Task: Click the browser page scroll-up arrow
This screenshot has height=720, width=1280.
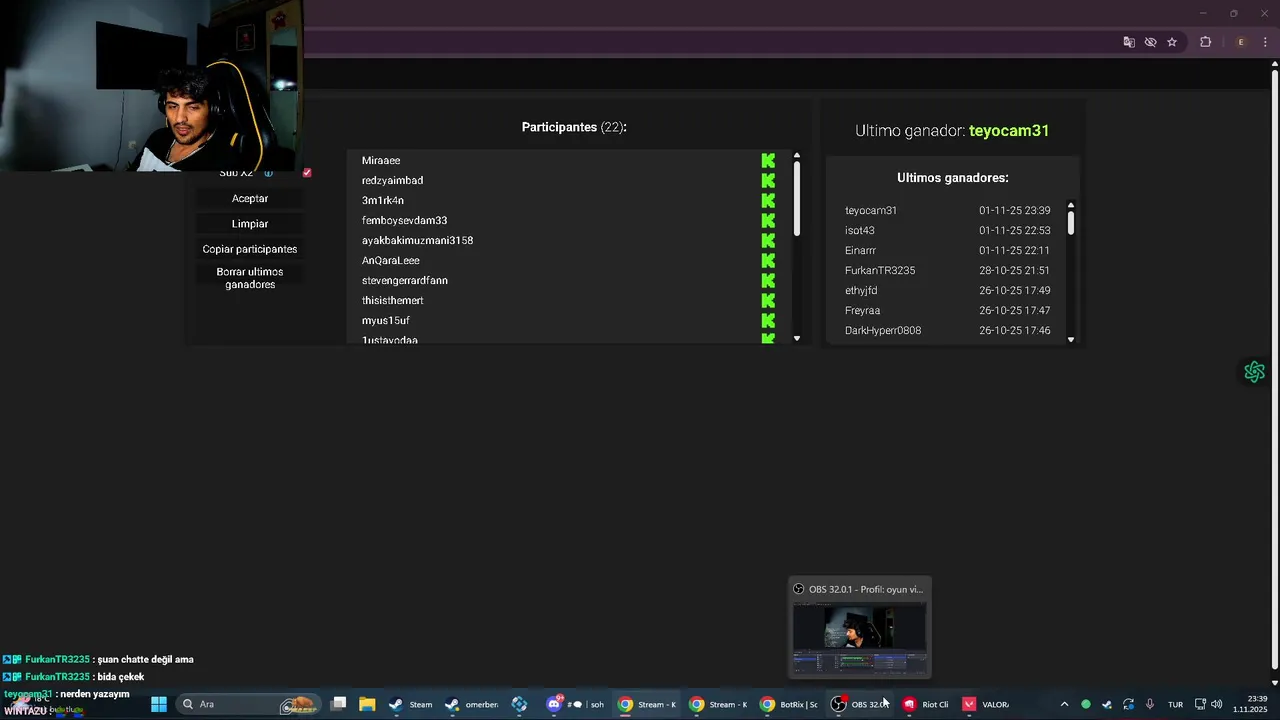Action: click(x=1275, y=64)
